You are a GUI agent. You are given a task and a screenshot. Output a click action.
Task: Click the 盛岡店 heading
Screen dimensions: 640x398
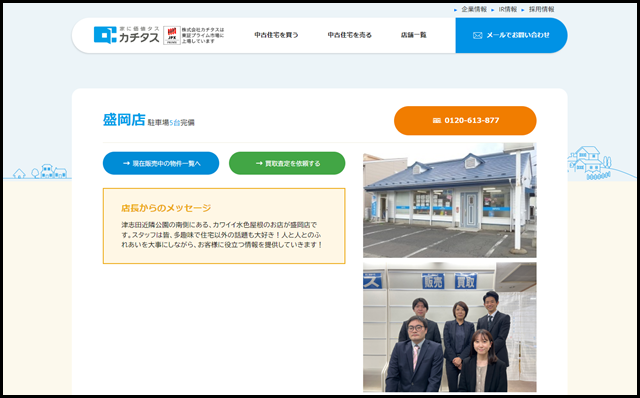(124, 120)
